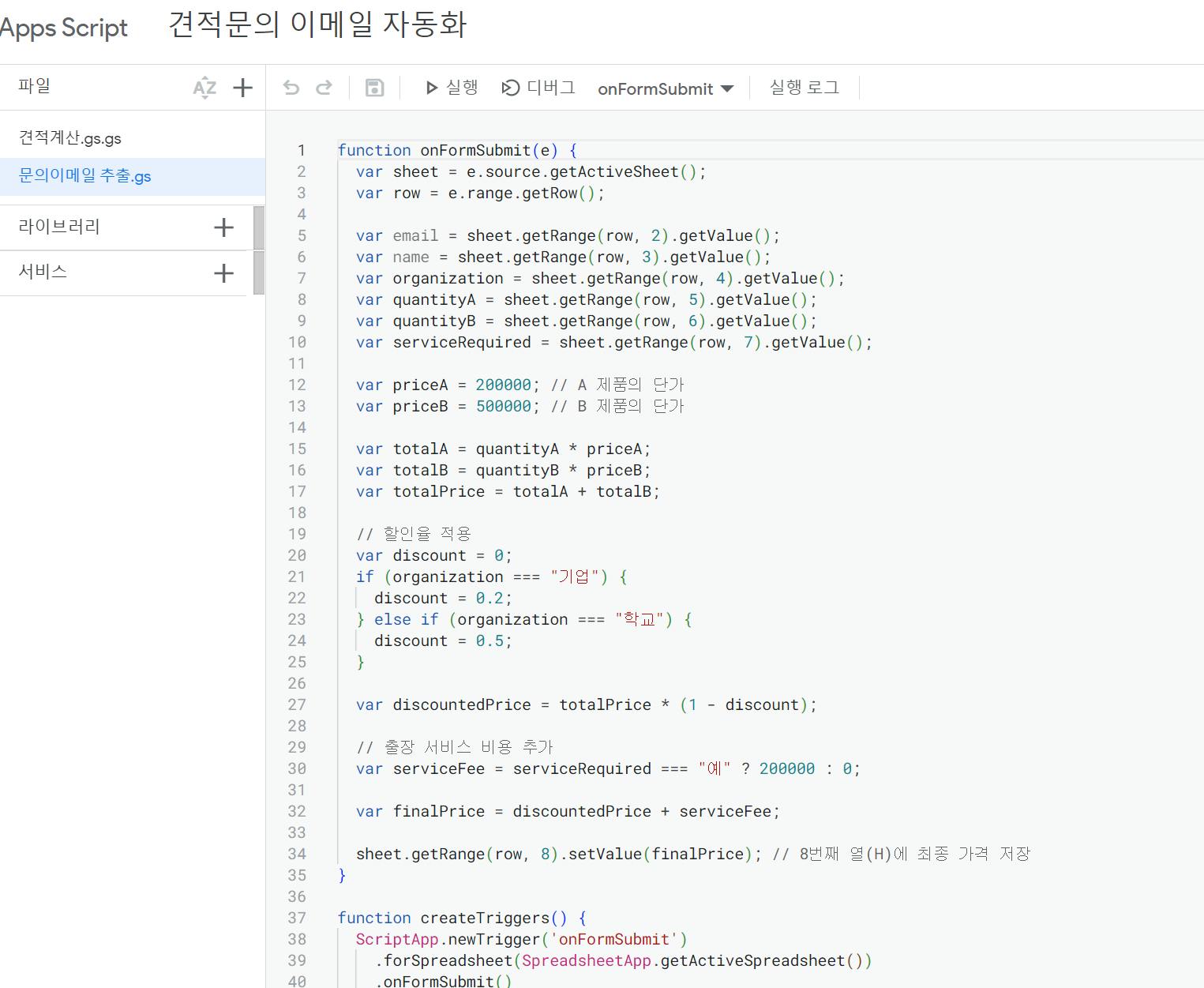This screenshot has width=1204, height=988.
Task: Add a new file with plus icon
Action: pos(242,88)
